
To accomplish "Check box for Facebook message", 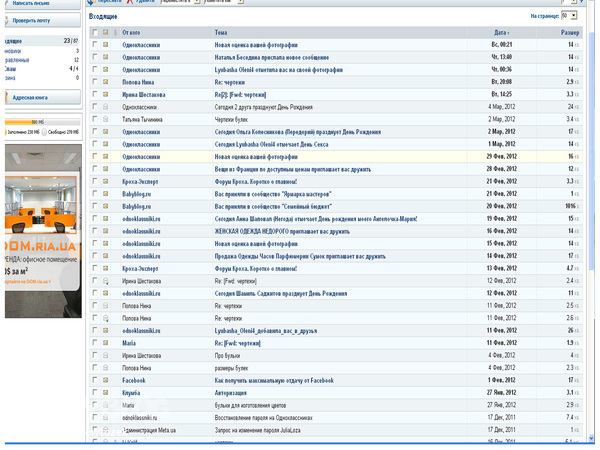I will coord(95,380).
